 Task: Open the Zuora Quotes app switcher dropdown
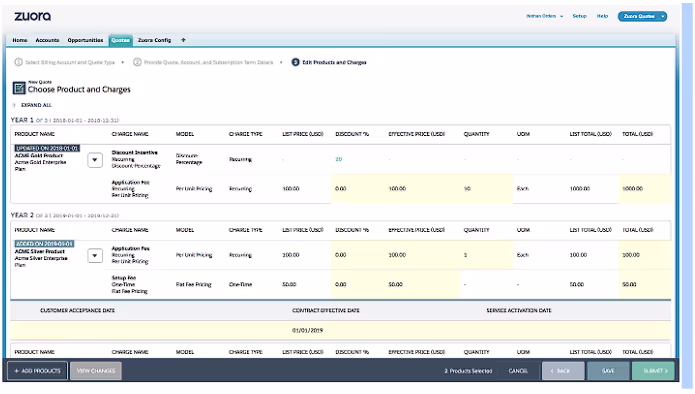(642, 16)
